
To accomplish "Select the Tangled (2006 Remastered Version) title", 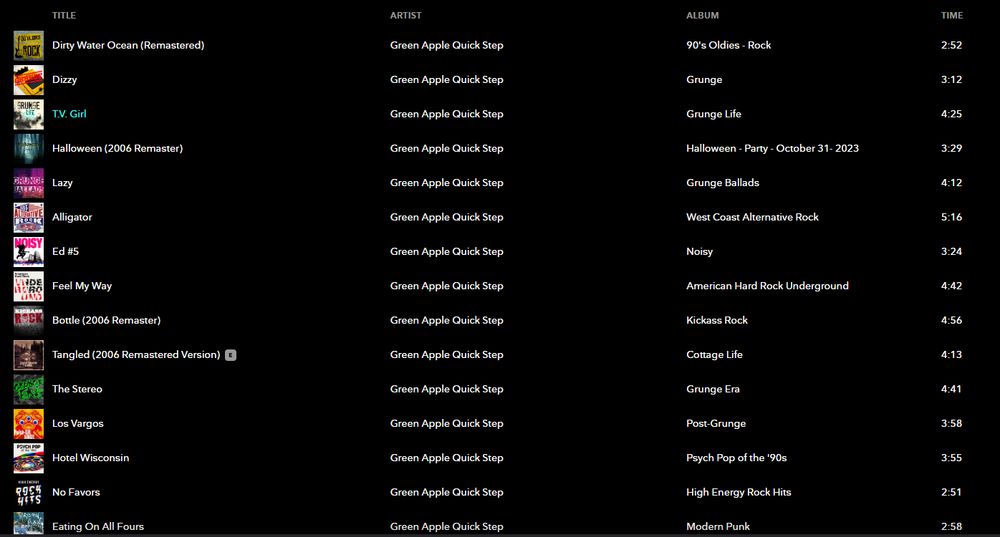I will pyautogui.click(x=136, y=355).
